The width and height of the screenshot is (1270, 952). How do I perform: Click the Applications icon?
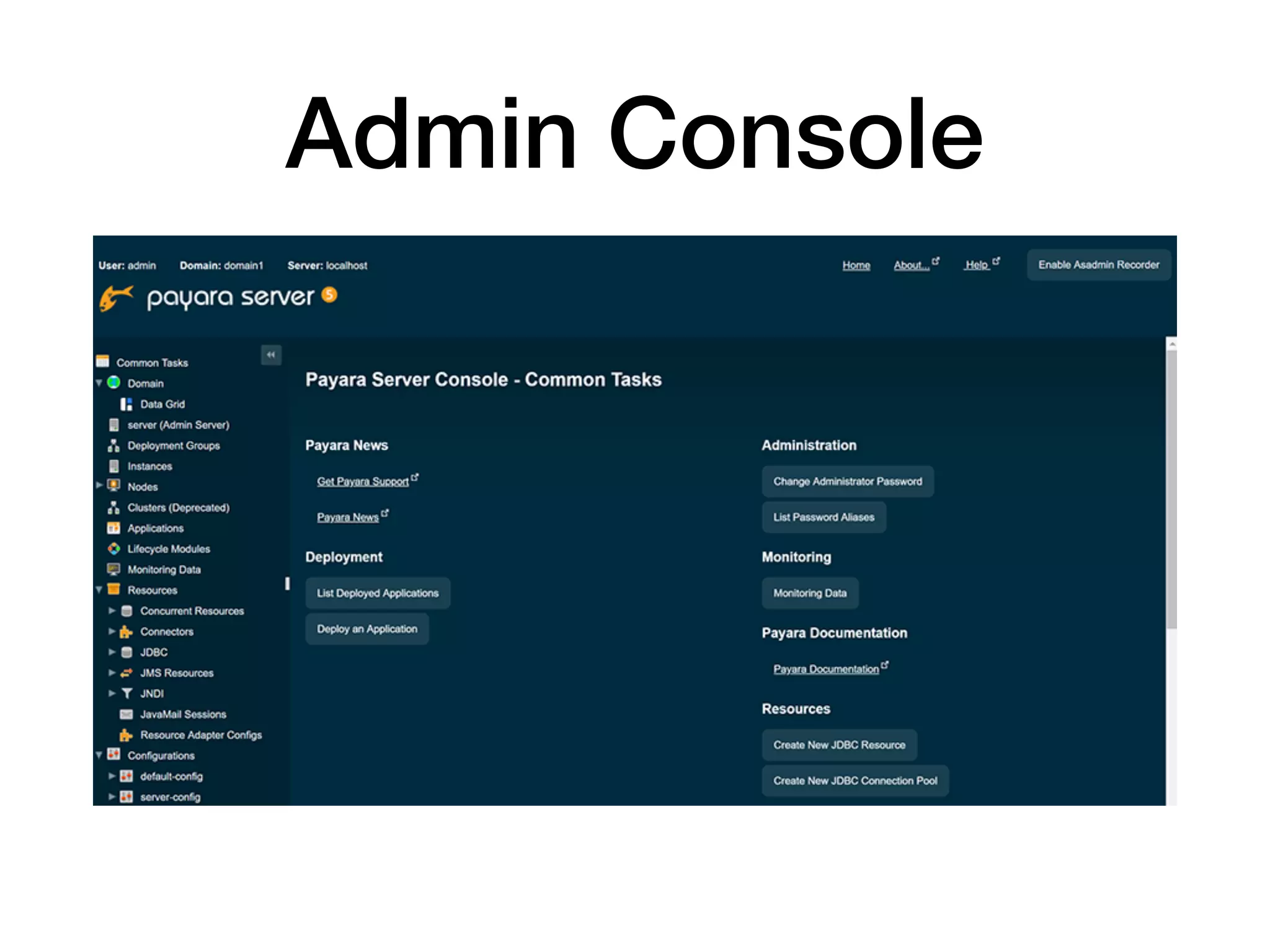[x=114, y=527]
